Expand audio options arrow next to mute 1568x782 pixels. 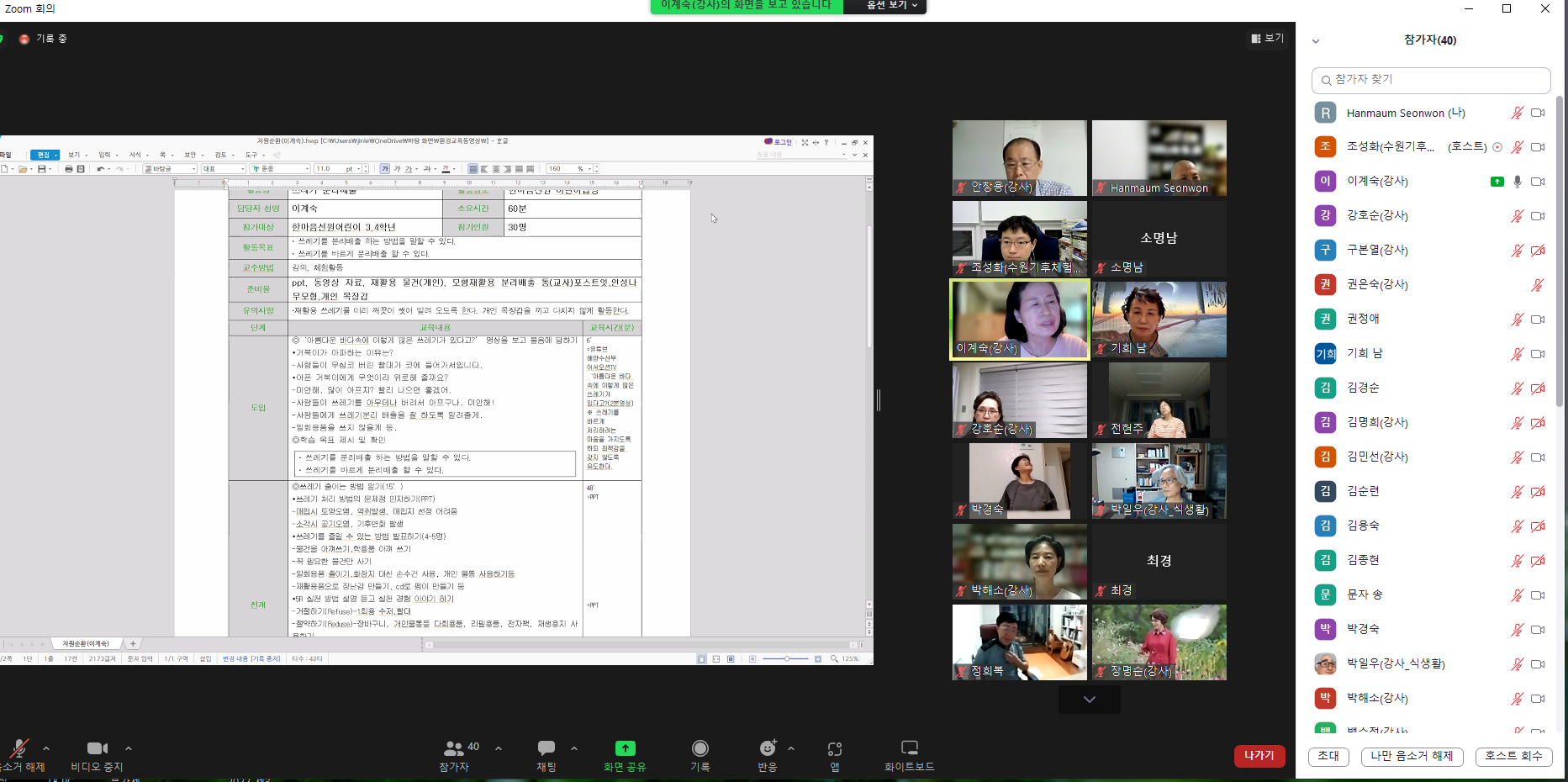(46, 748)
